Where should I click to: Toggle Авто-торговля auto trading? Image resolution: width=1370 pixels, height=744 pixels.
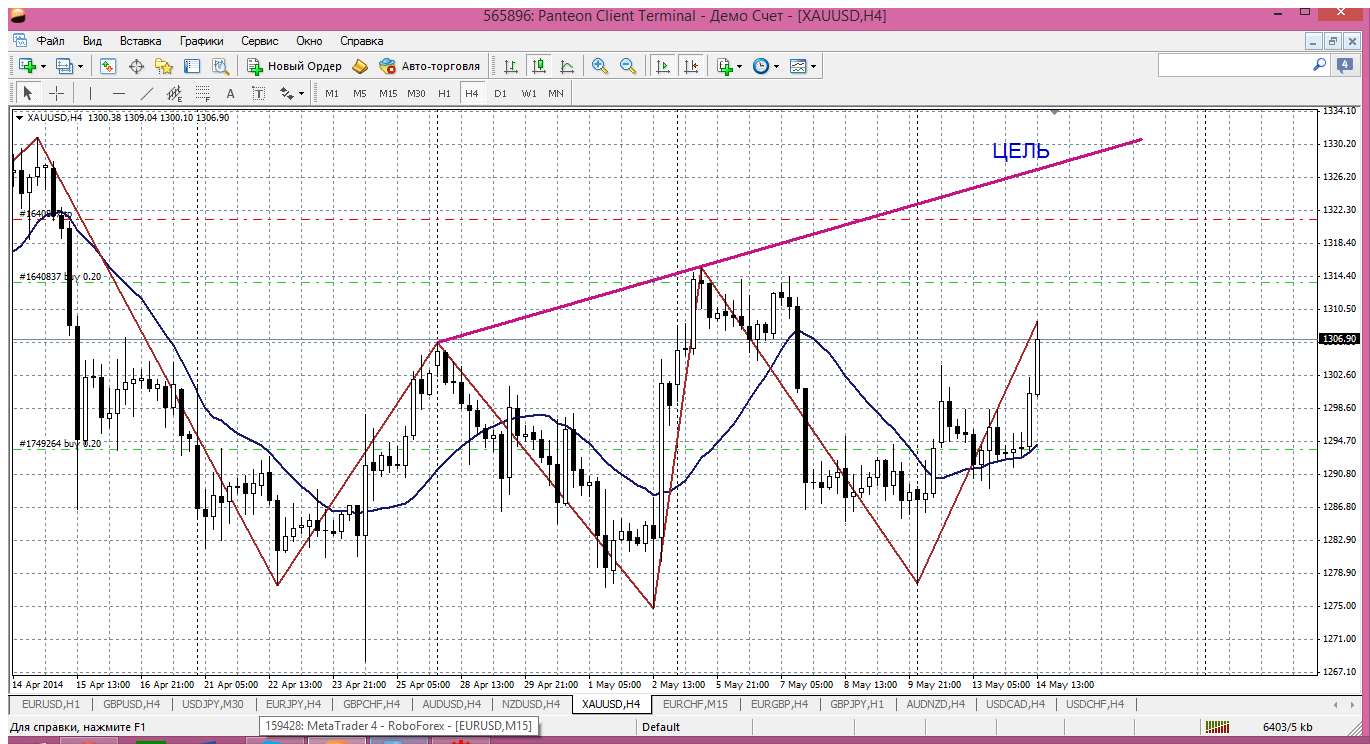tap(430, 66)
